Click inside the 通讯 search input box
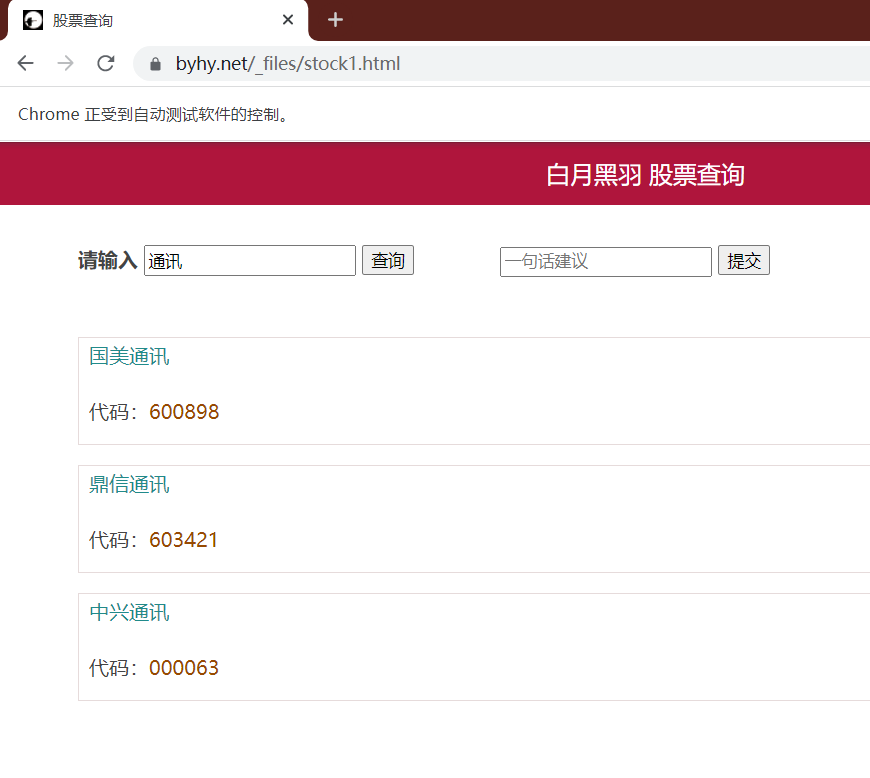Screen dimensions: 870x778 coord(250,260)
